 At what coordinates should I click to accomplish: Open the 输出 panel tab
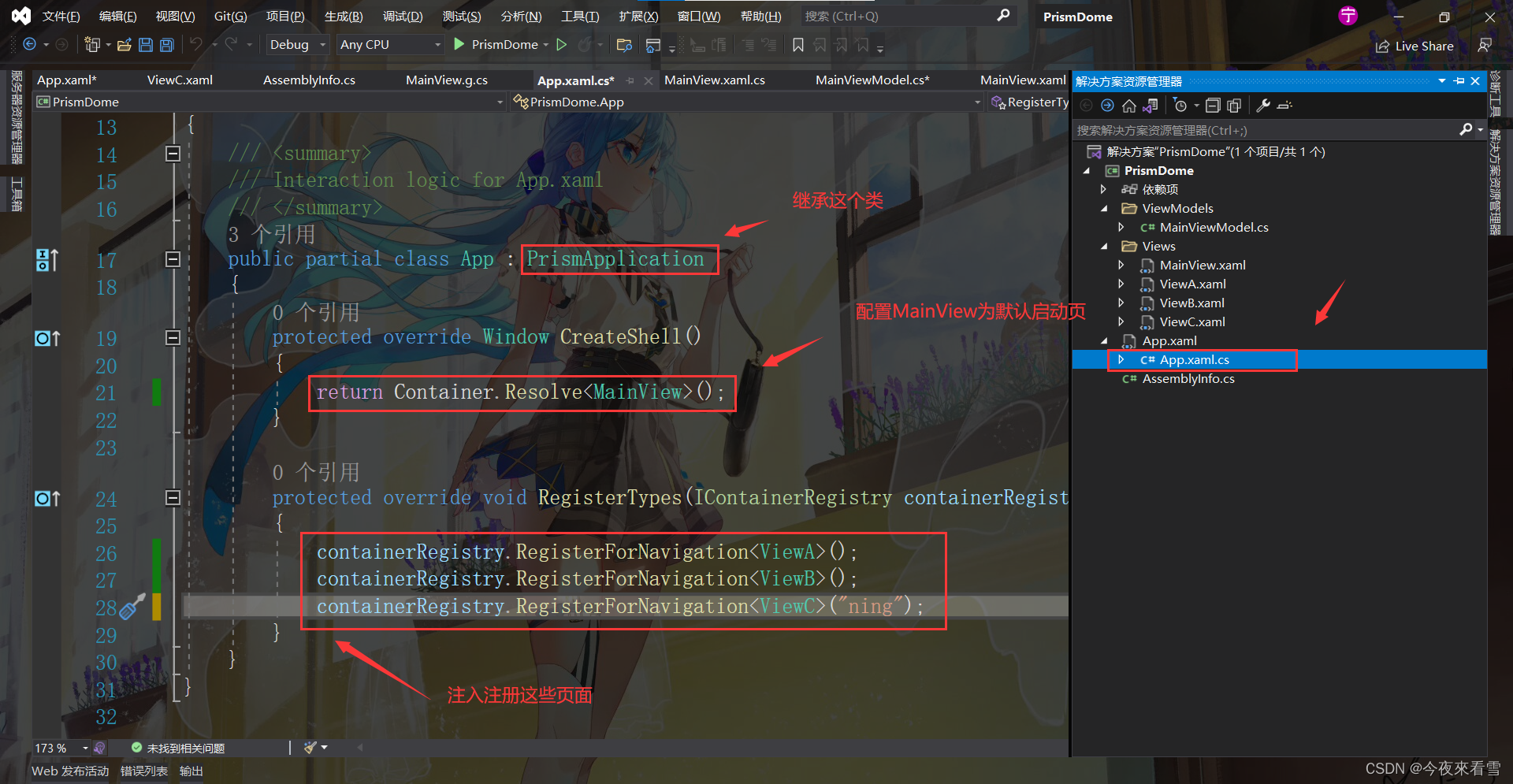click(x=191, y=771)
